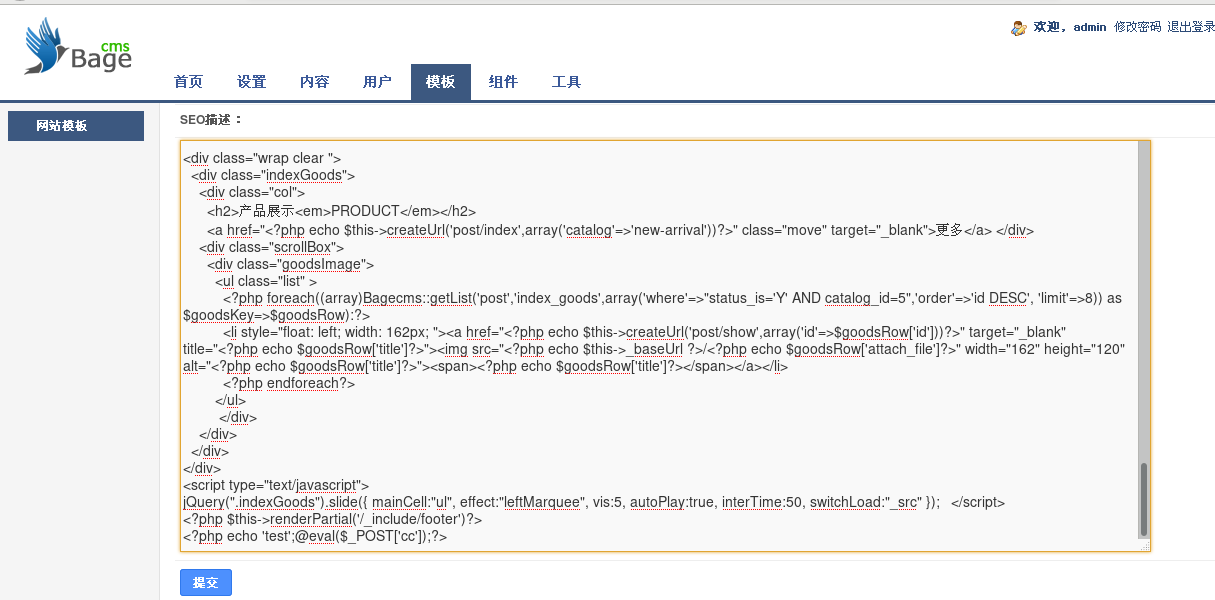Select 网站模板 in the sidebar
The height and width of the screenshot is (600, 1215).
tap(76, 126)
